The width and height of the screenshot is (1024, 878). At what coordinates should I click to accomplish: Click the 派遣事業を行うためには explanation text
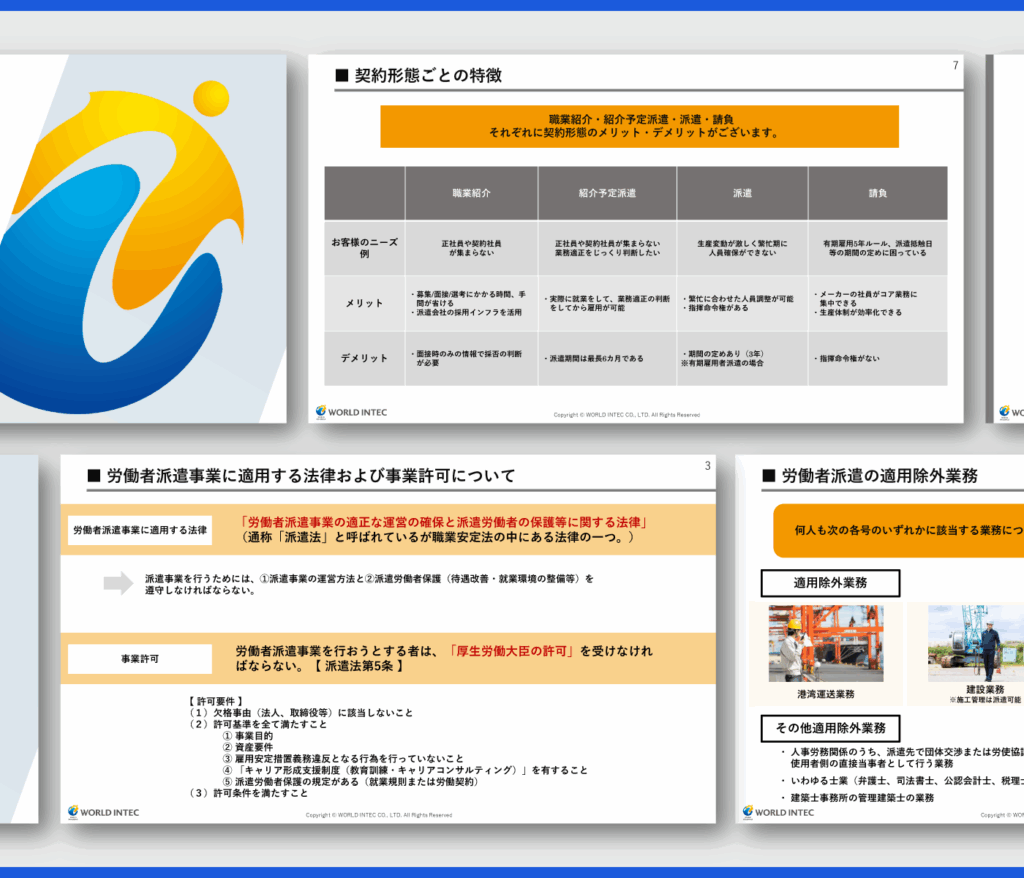click(x=369, y=584)
